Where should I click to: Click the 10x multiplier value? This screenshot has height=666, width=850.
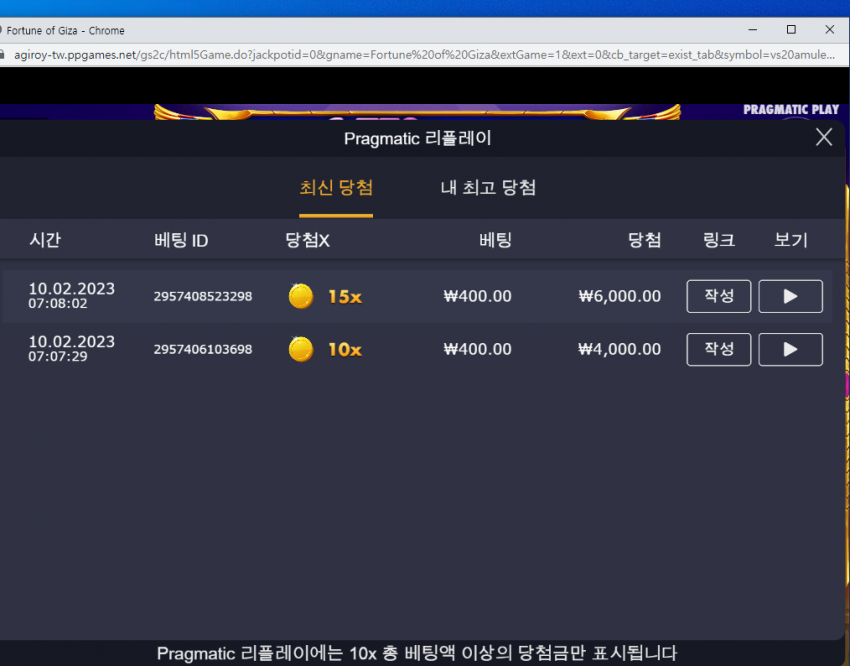345,350
